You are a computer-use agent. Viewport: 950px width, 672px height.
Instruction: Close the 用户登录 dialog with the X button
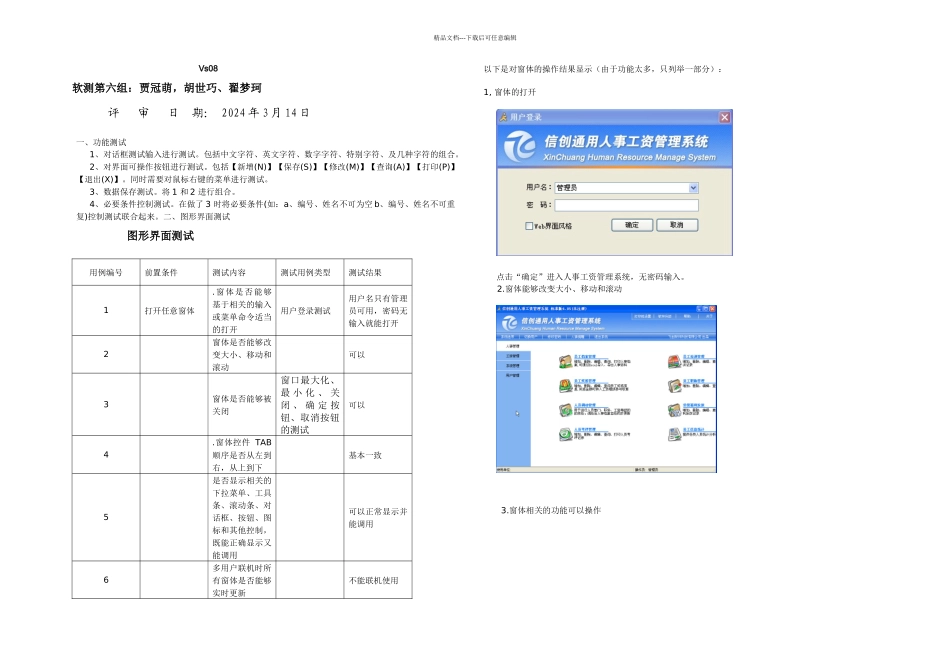click(725, 117)
